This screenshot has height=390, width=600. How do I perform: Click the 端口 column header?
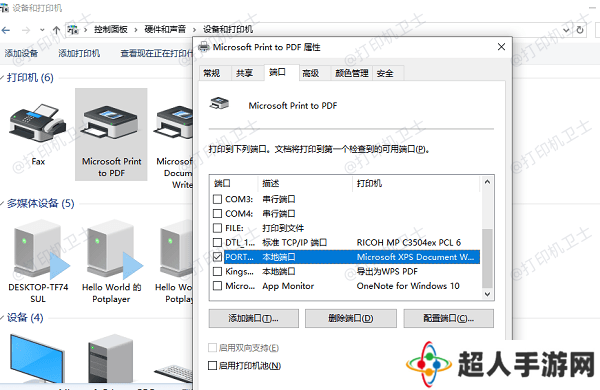(x=234, y=184)
